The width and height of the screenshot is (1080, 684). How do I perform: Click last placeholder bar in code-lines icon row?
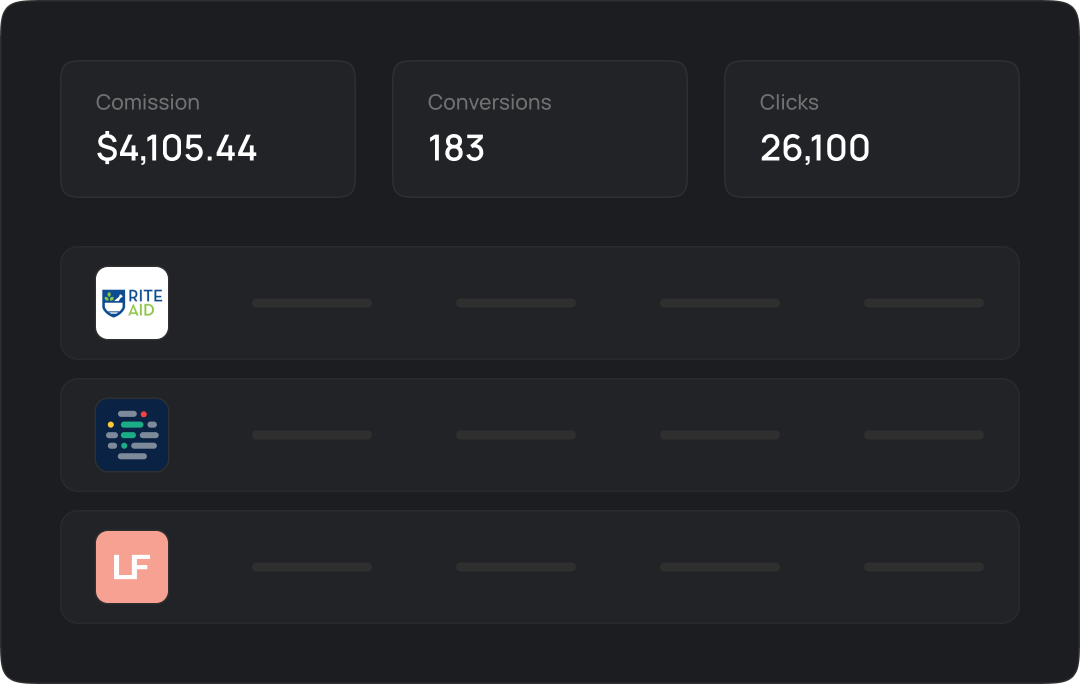click(924, 435)
